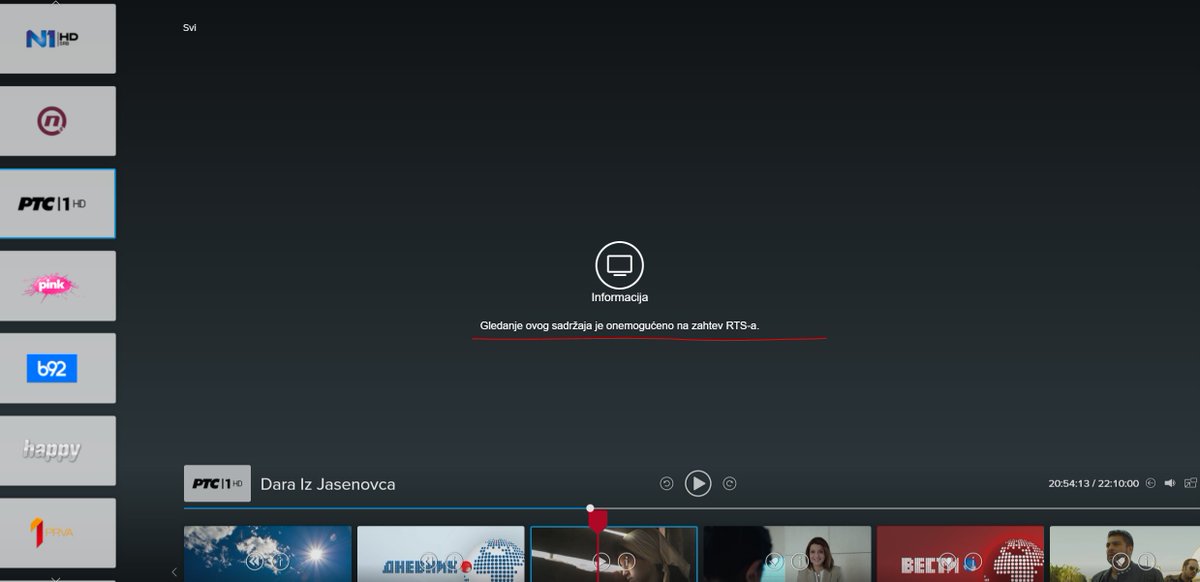Click the TV icon above Informacija
The height and width of the screenshot is (582, 1200).
(620, 265)
